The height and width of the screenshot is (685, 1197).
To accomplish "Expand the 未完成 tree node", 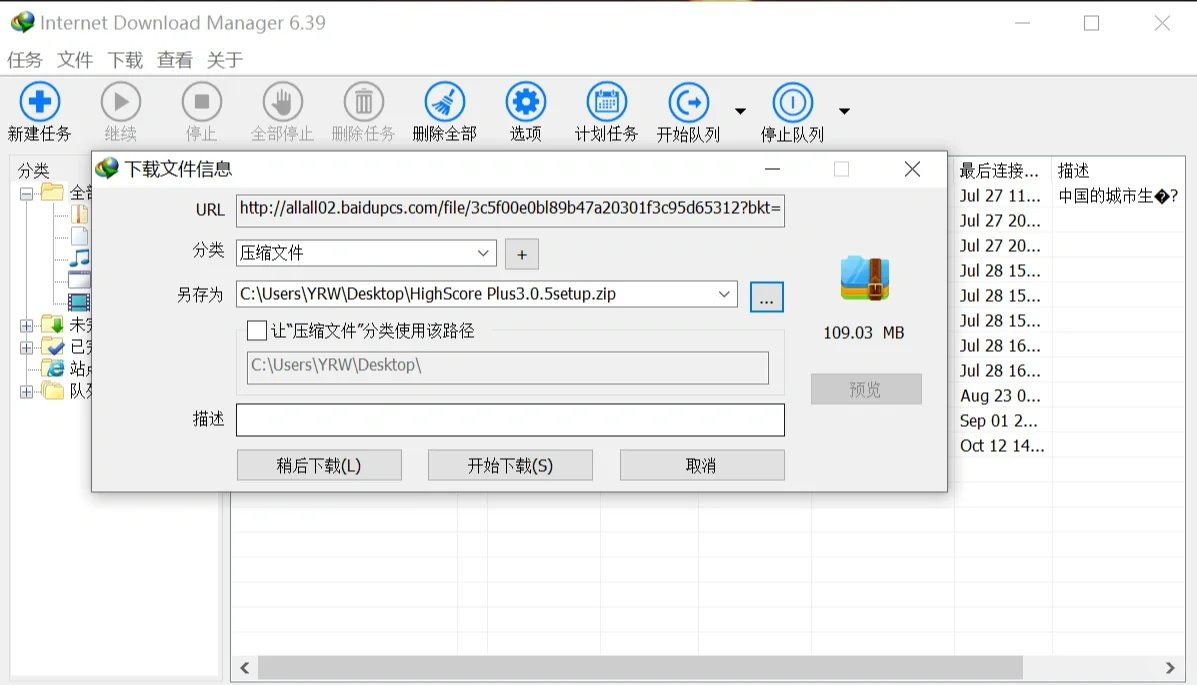I will pos(26,325).
